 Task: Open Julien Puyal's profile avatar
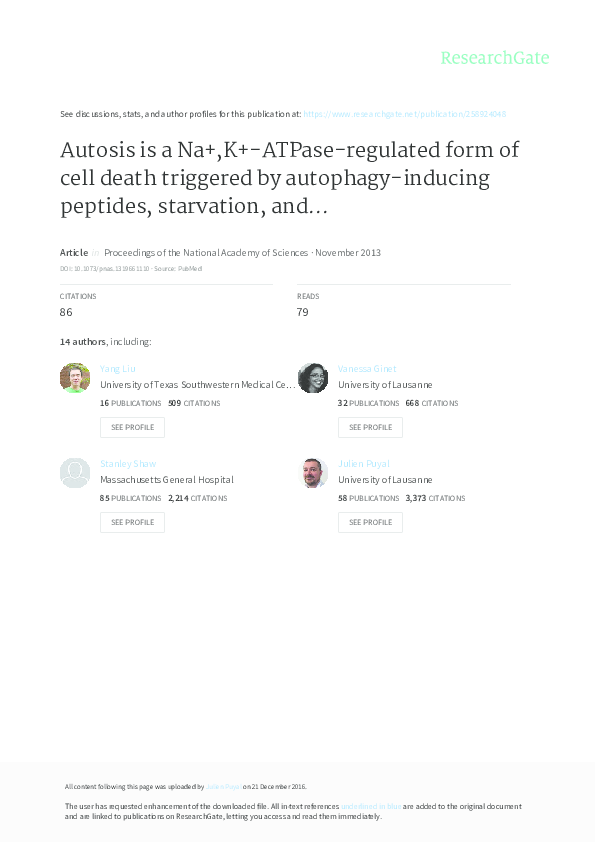click(x=313, y=473)
